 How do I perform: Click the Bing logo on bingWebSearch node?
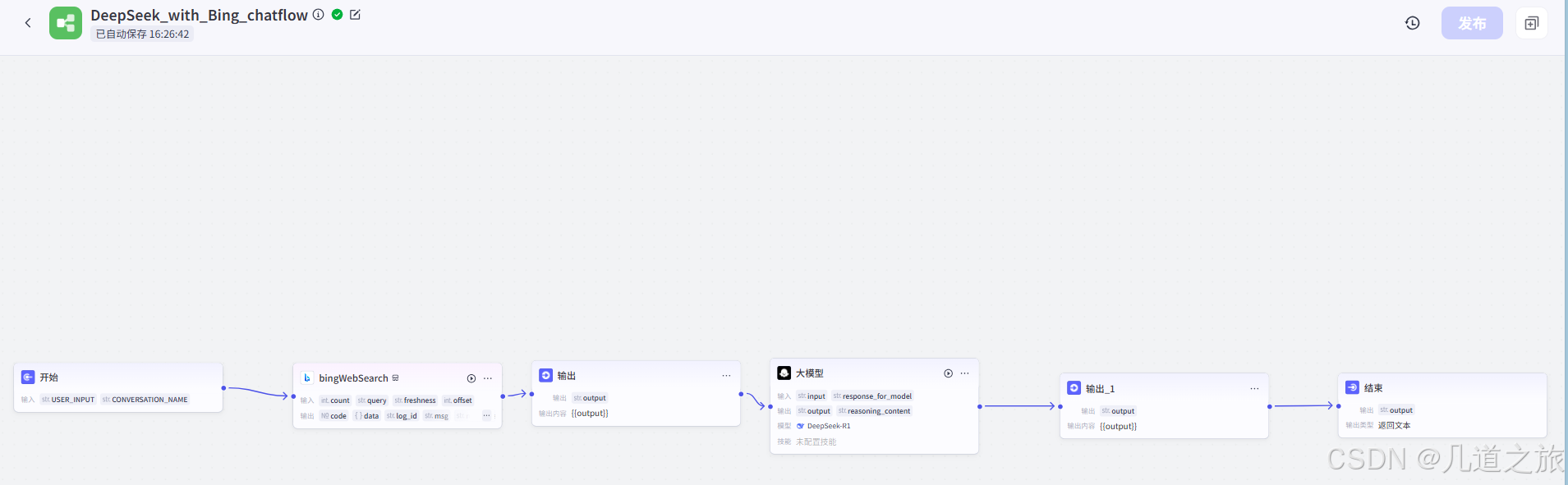307,378
